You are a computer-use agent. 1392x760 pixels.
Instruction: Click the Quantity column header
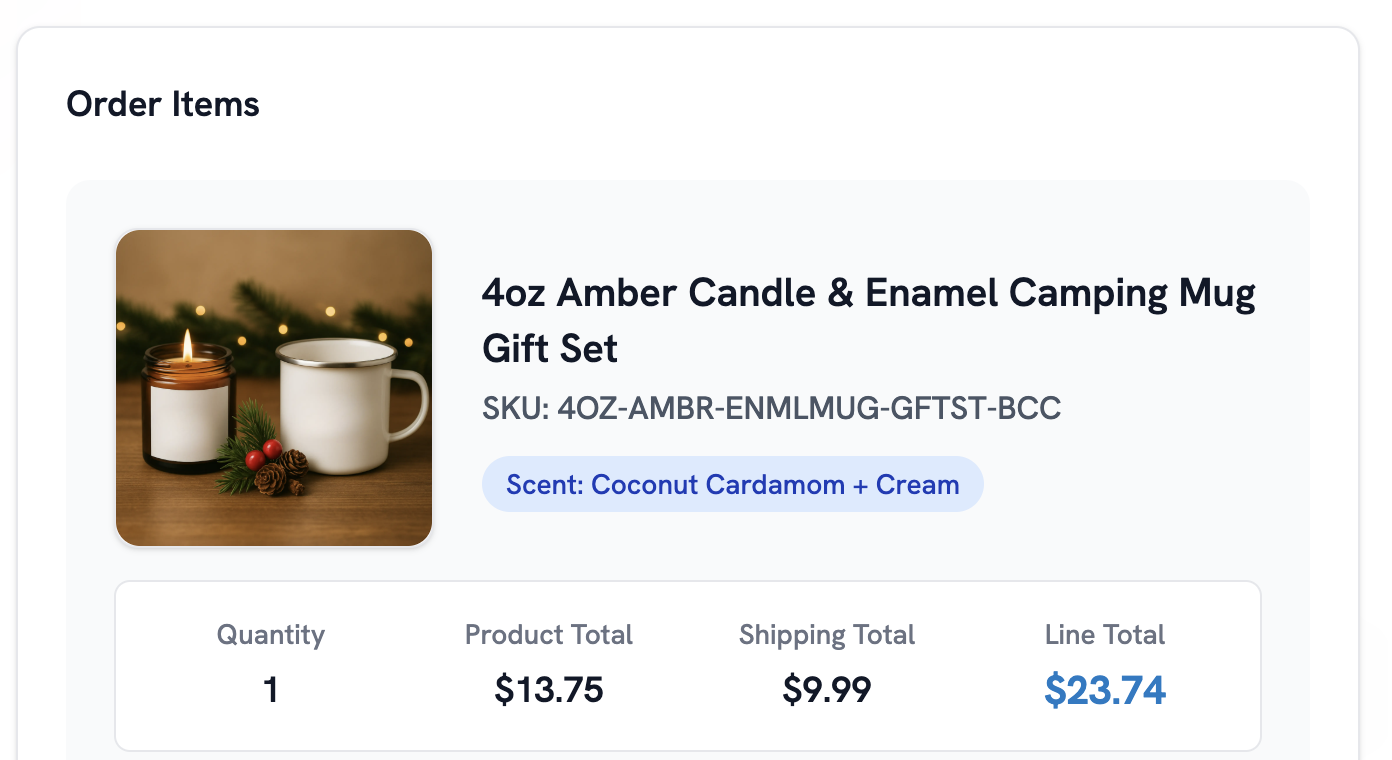point(270,634)
